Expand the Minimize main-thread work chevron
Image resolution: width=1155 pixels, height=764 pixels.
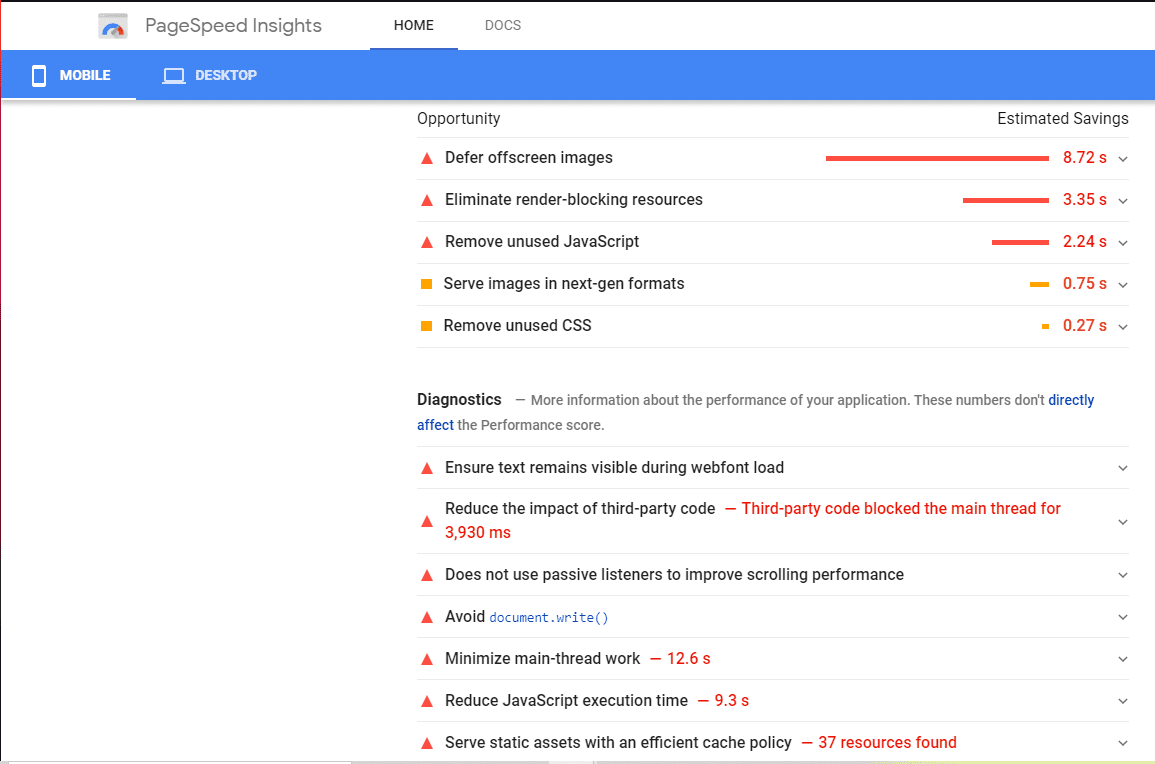1123,659
